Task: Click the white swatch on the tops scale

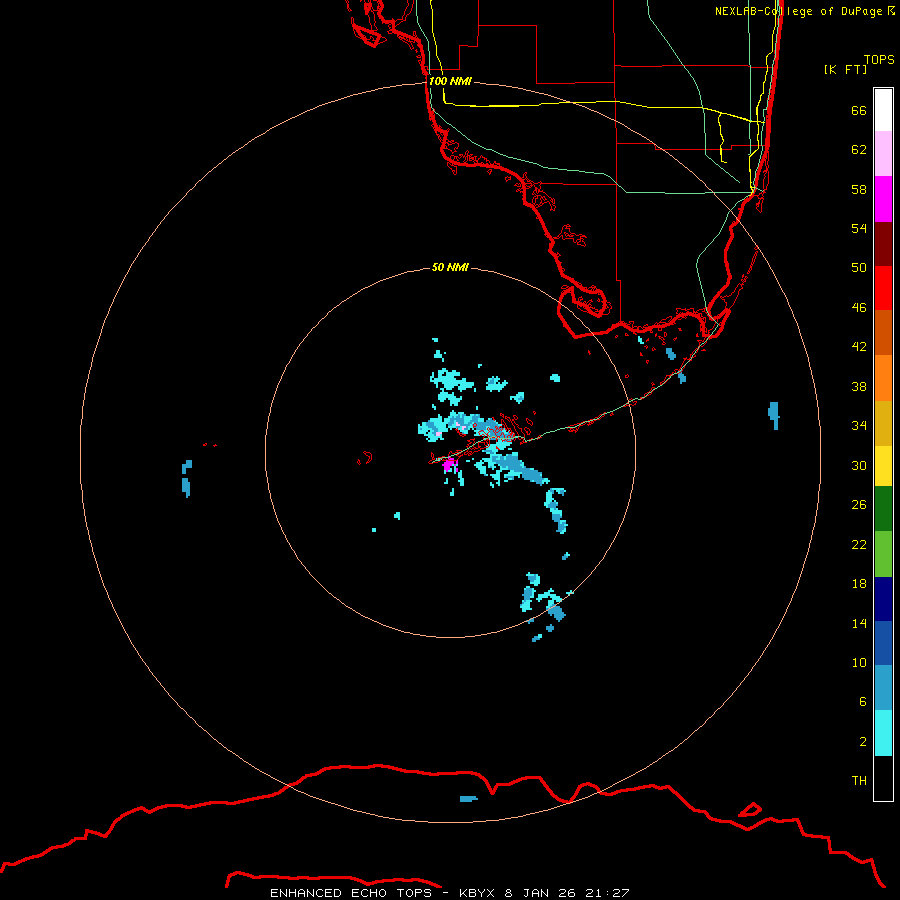Action: point(883,110)
